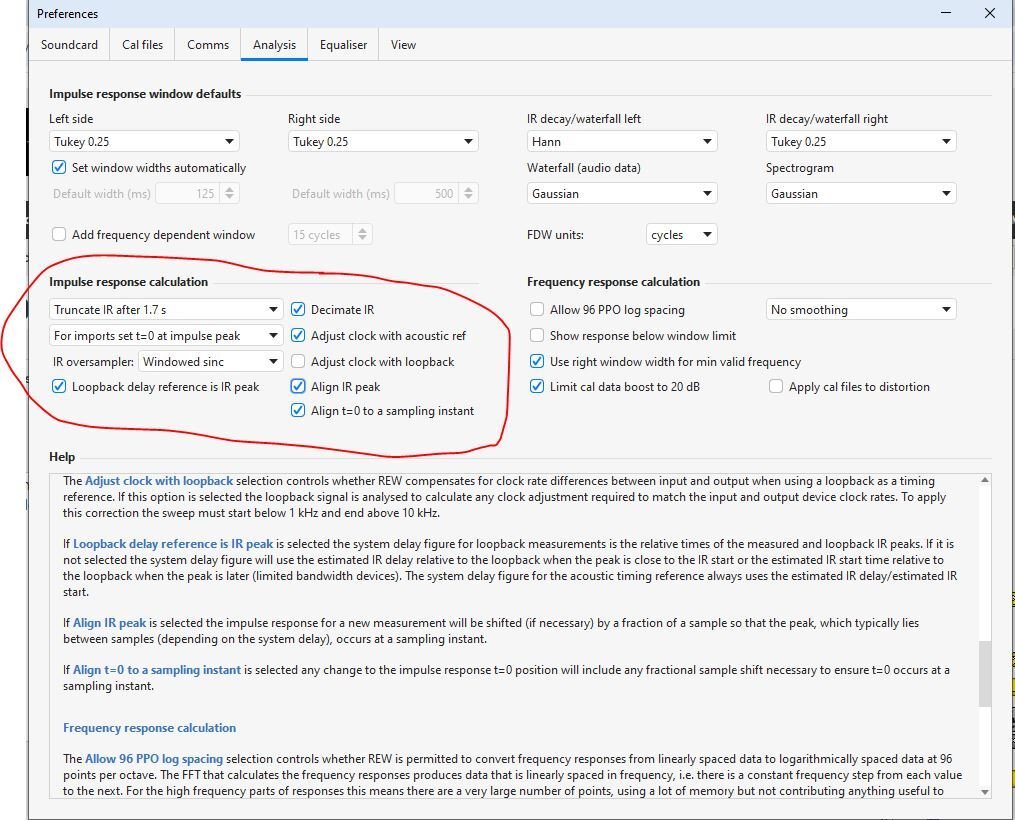Click 'Allow 96 PPO log spacing' help term
Viewport: 1015px width, 820px height.
pos(154,759)
